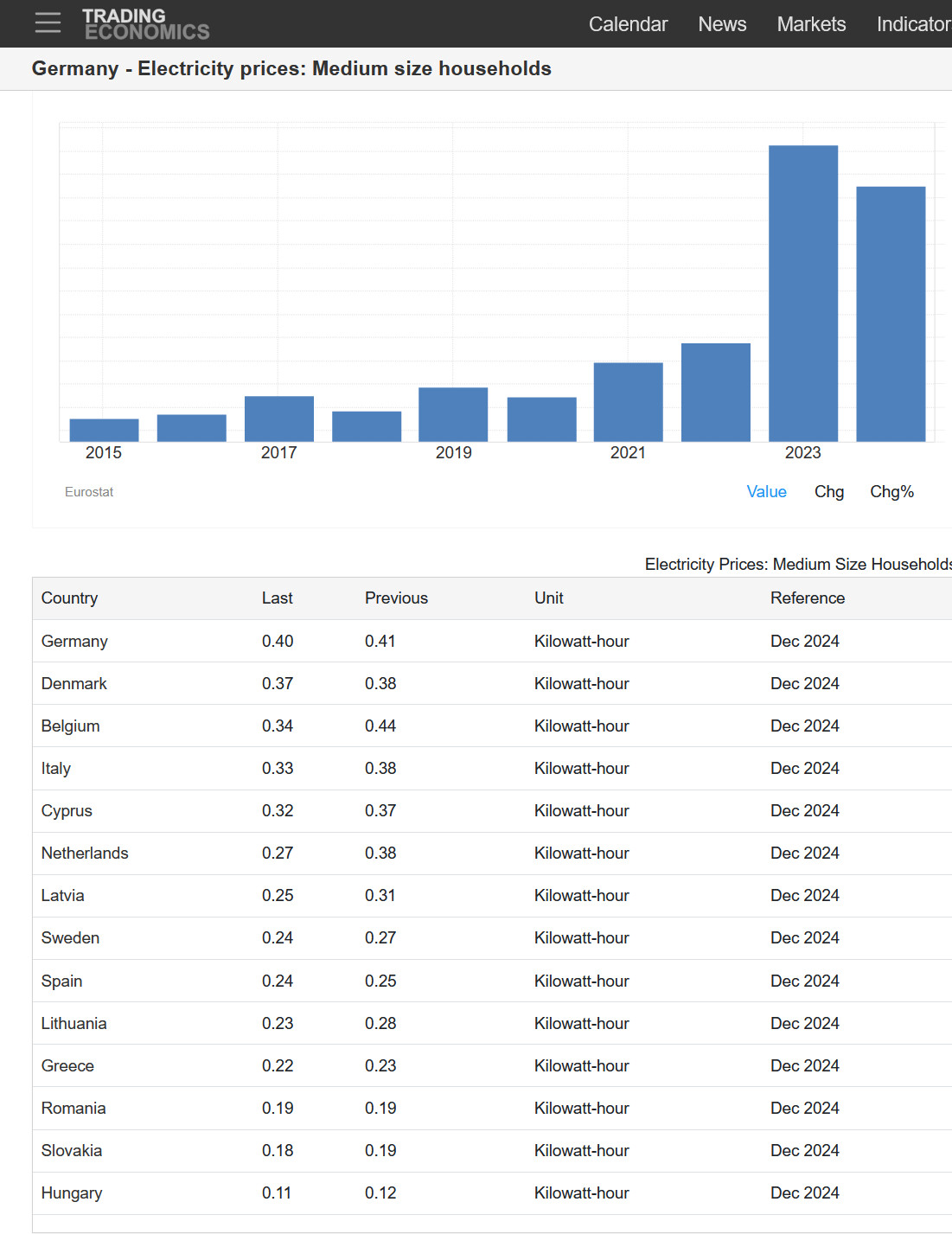Select Slovakia's last value 0.18

278,1150
